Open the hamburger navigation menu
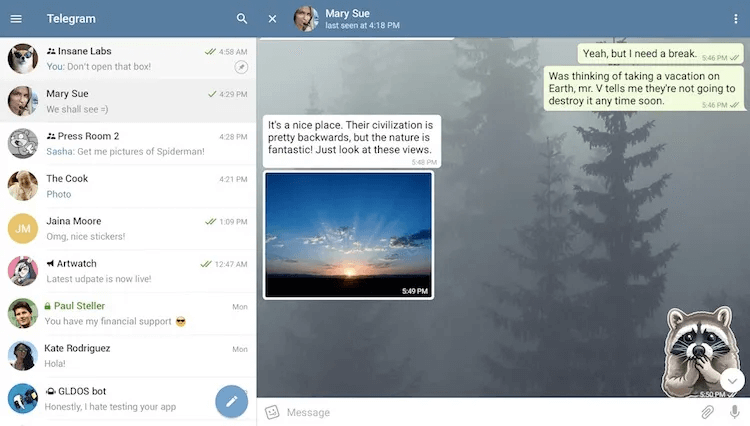Image resolution: width=750 pixels, height=426 pixels. pyautogui.click(x=16, y=19)
